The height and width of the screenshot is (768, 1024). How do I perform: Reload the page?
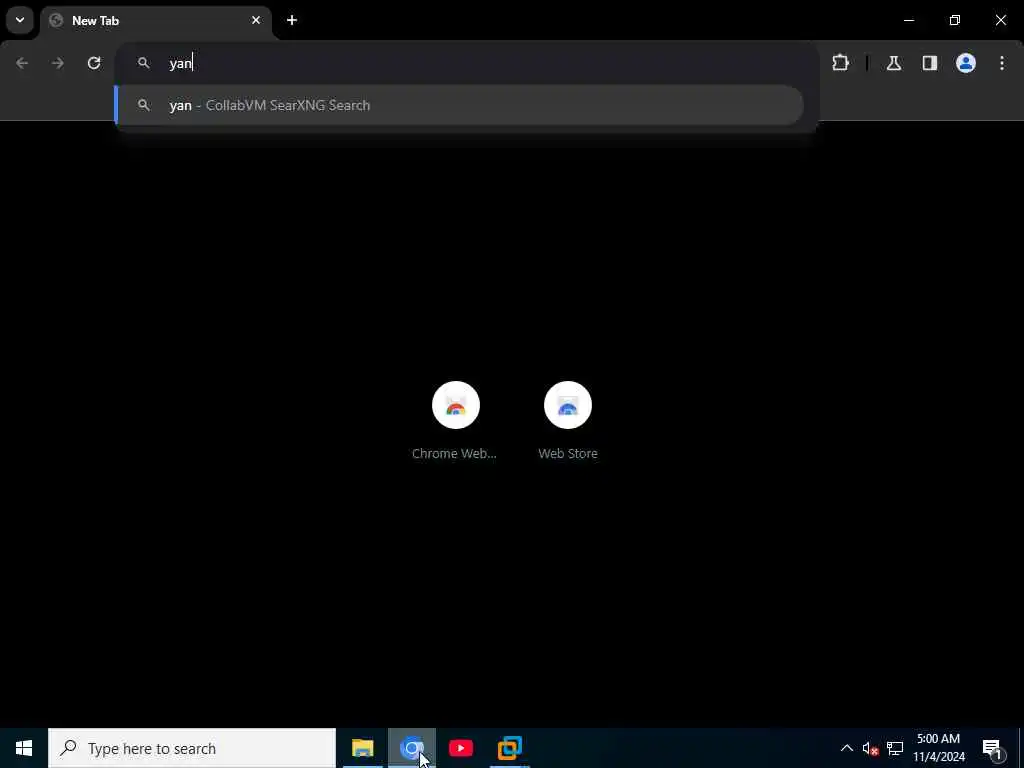[x=94, y=63]
